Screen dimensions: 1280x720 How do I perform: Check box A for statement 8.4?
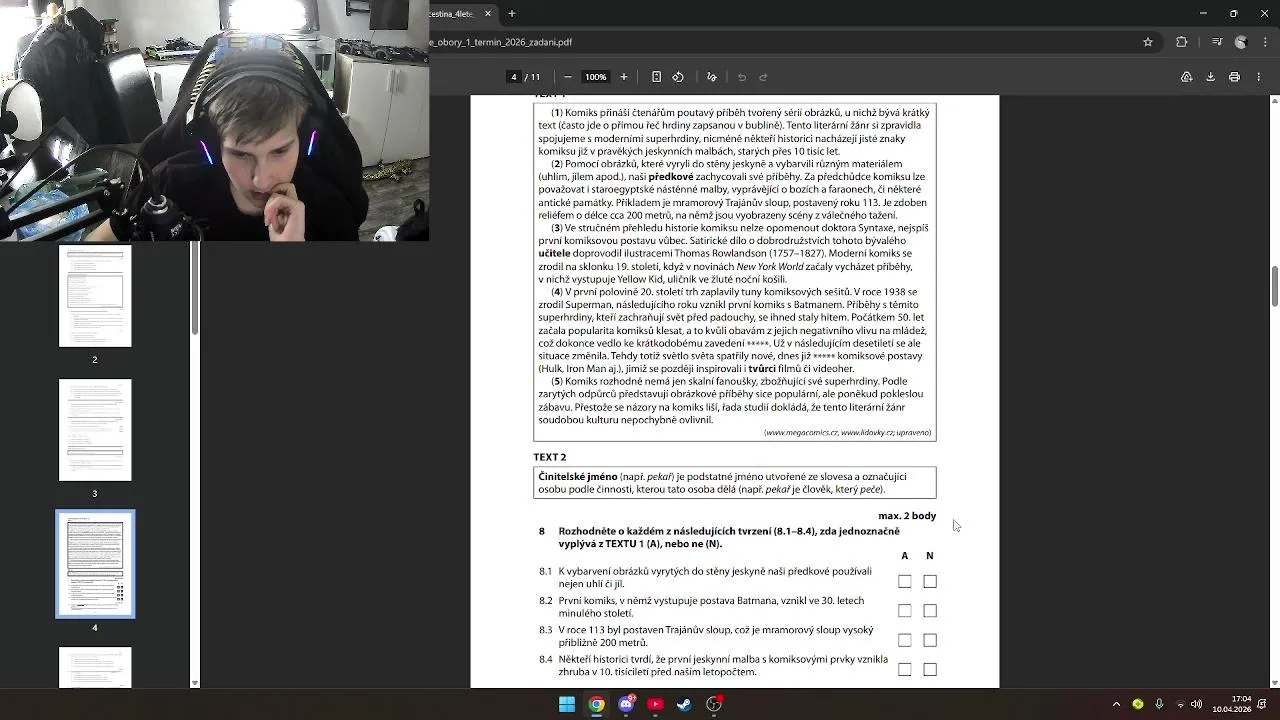point(904,669)
